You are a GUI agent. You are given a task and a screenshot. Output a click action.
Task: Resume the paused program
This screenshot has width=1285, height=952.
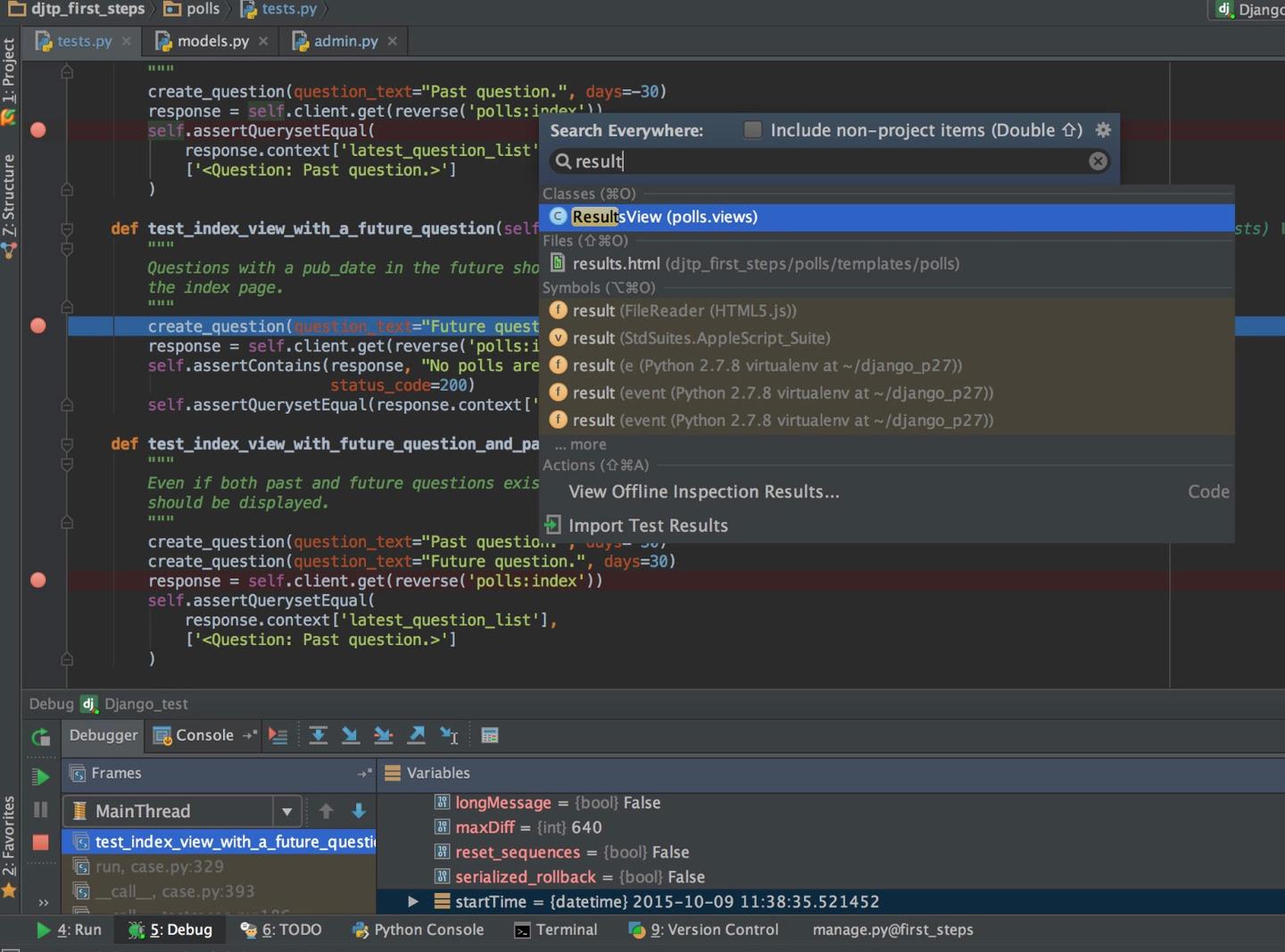tap(40, 776)
